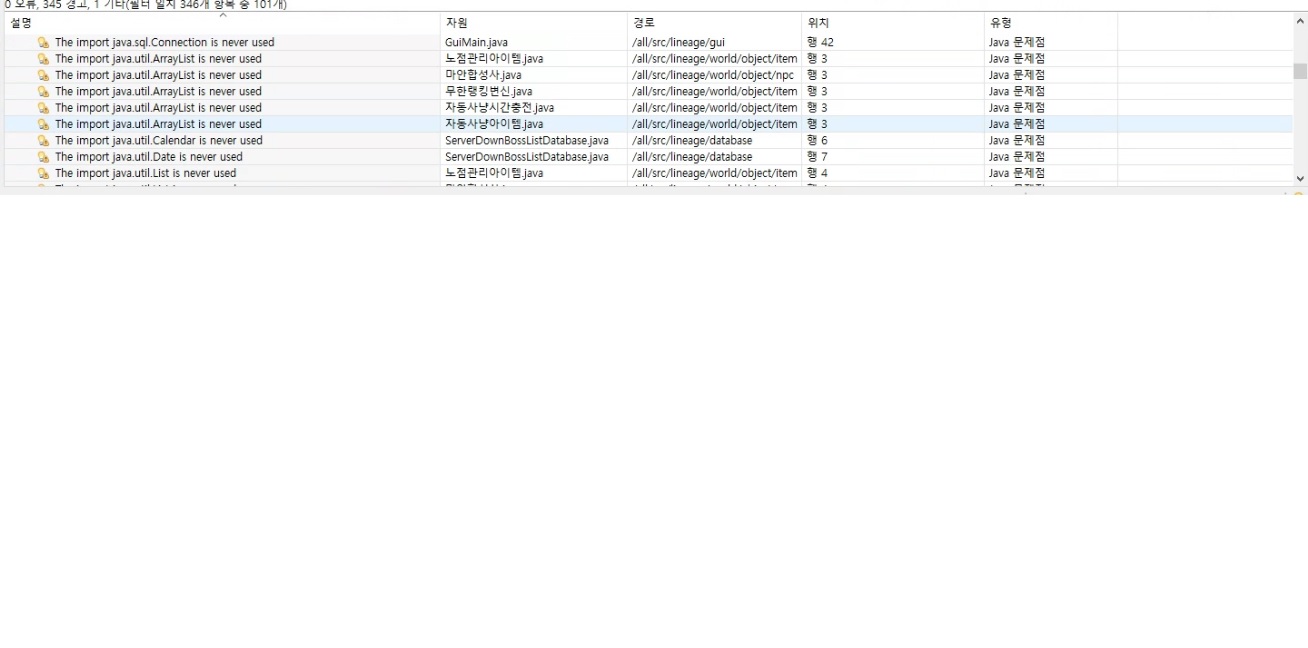Click the vertical scrollbar thumb
This screenshot has height=648, width=1308.
click(x=1300, y=71)
